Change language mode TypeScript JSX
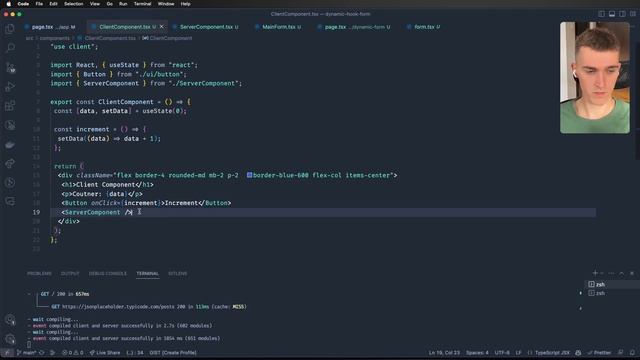Image resolution: width=640 pixels, height=360 pixels. pyautogui.click(x=552, y=353)
